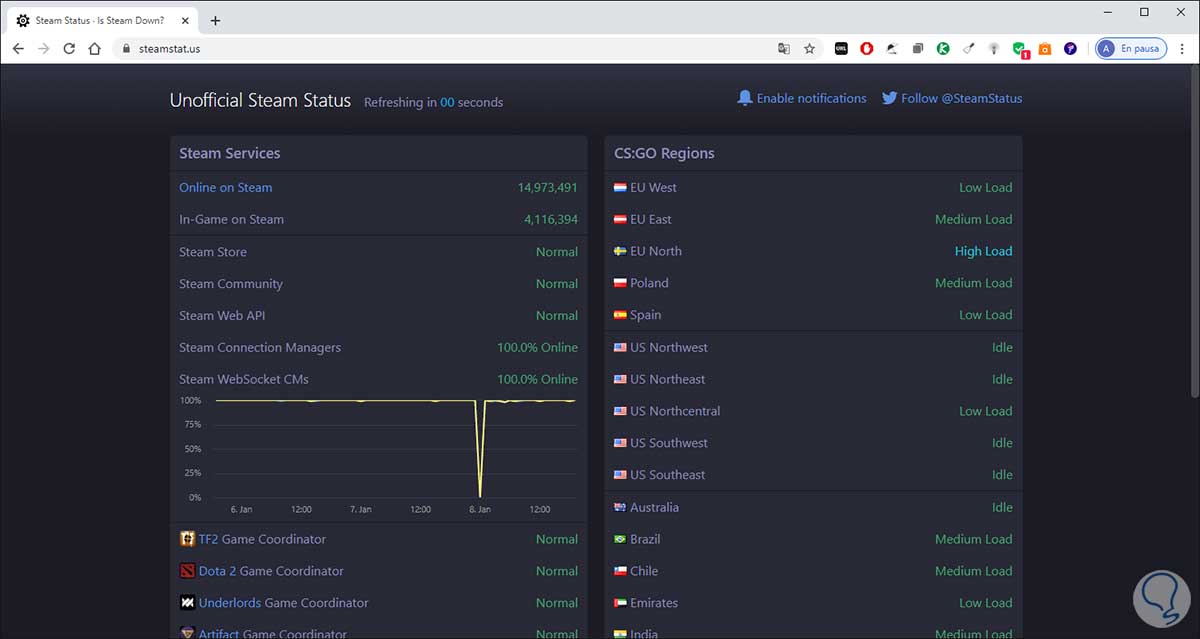1200x639 pixels.
Task: Bookmark page with the star icon
Action: (810, 48)
